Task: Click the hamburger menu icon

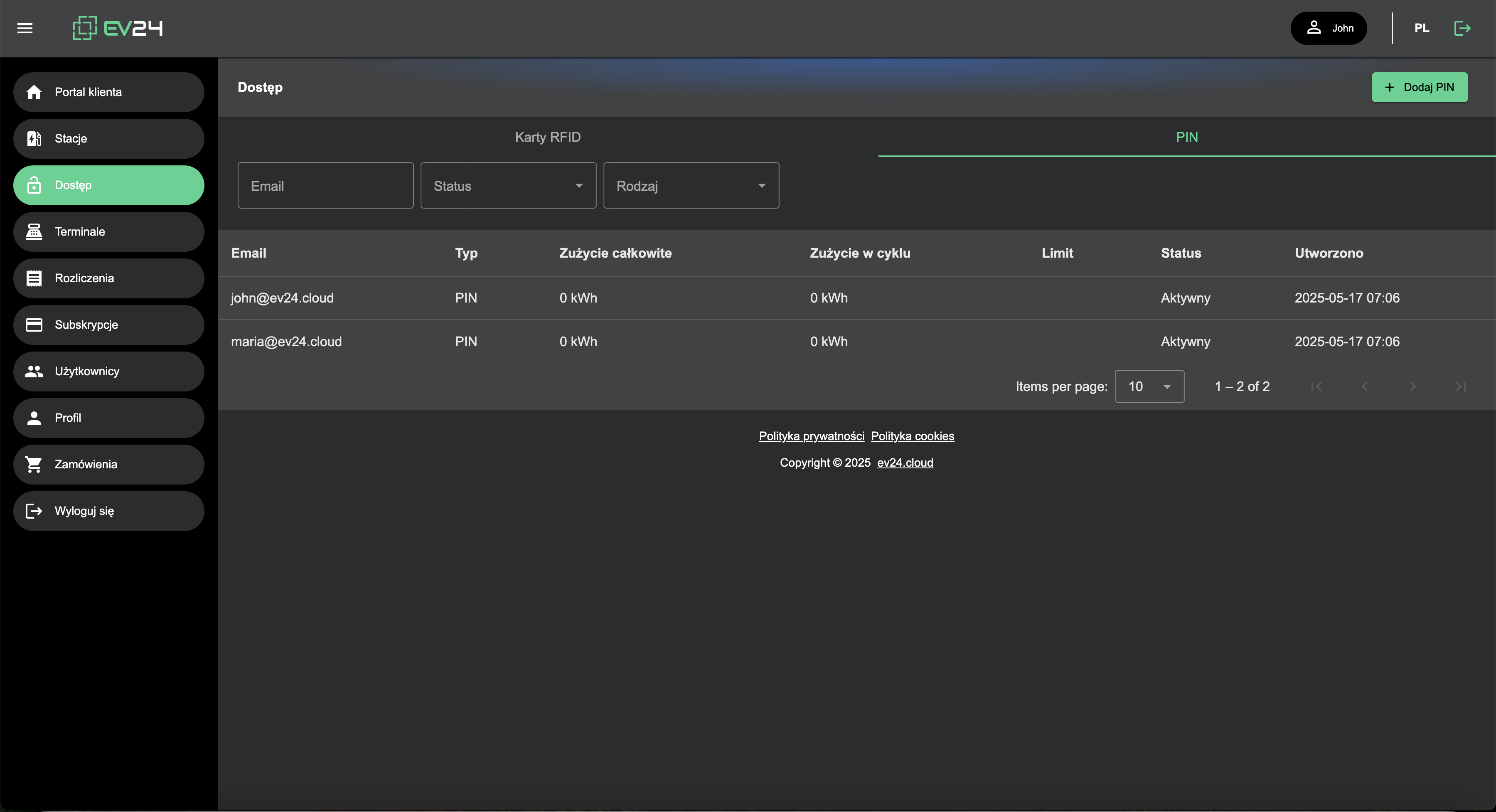Action: tap(25, 28)
